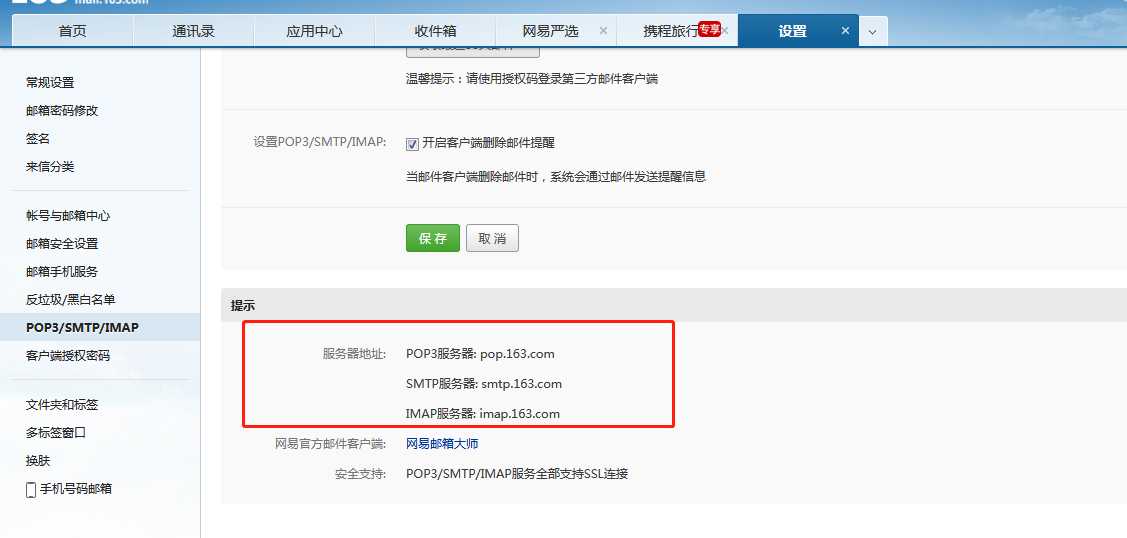Click the 当邮件客户端删除邮件时 description text
This screenshot has width=1127, height=538.
click(556, 176)
